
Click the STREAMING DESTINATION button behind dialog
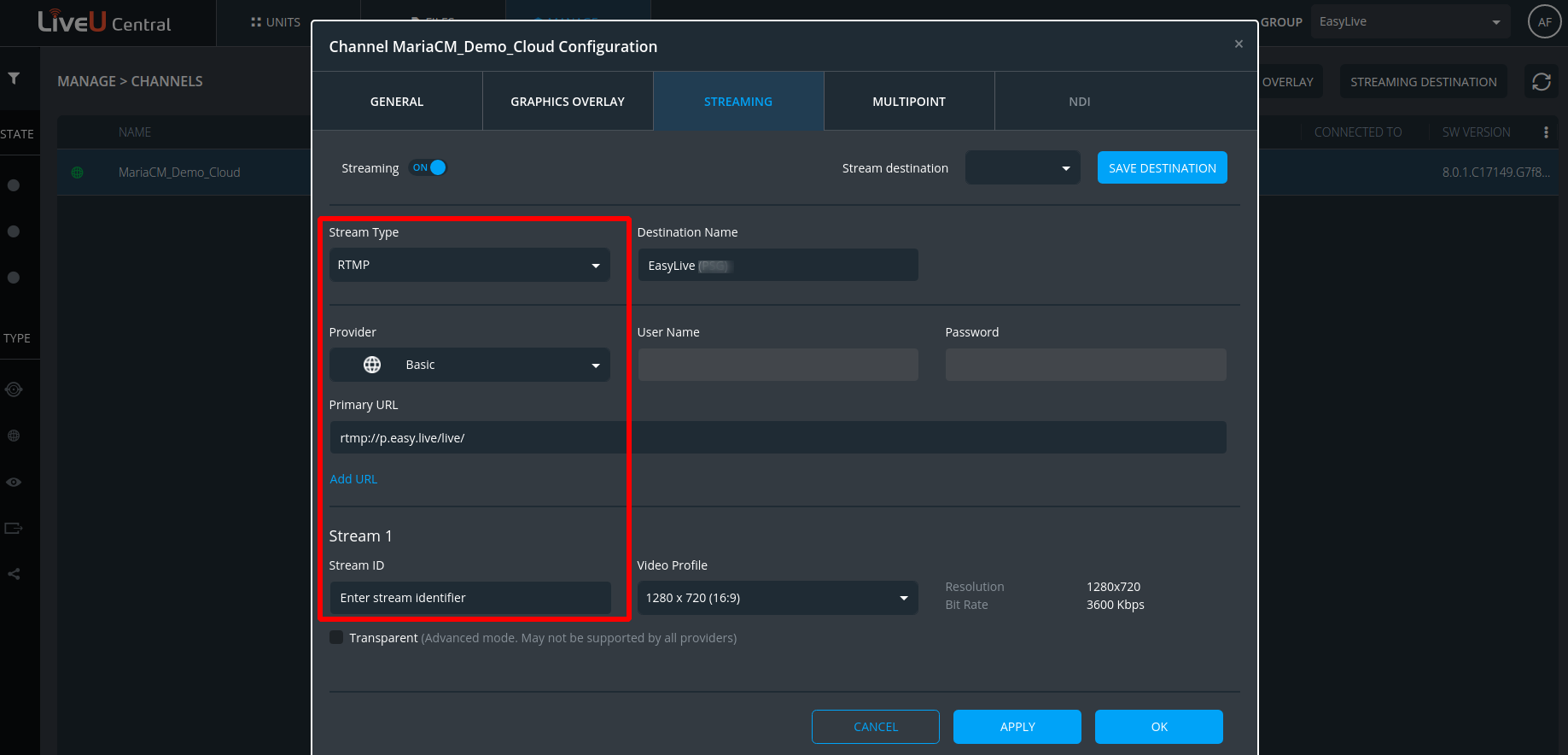[x=1423, y=82]
